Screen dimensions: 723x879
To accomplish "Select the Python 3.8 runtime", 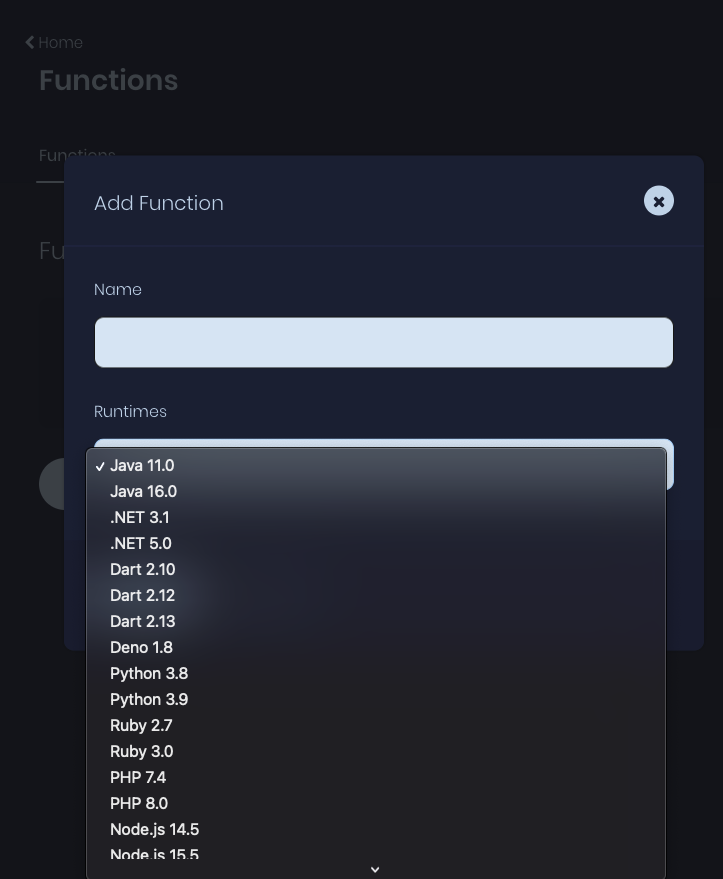I will (x=148, y=673).
